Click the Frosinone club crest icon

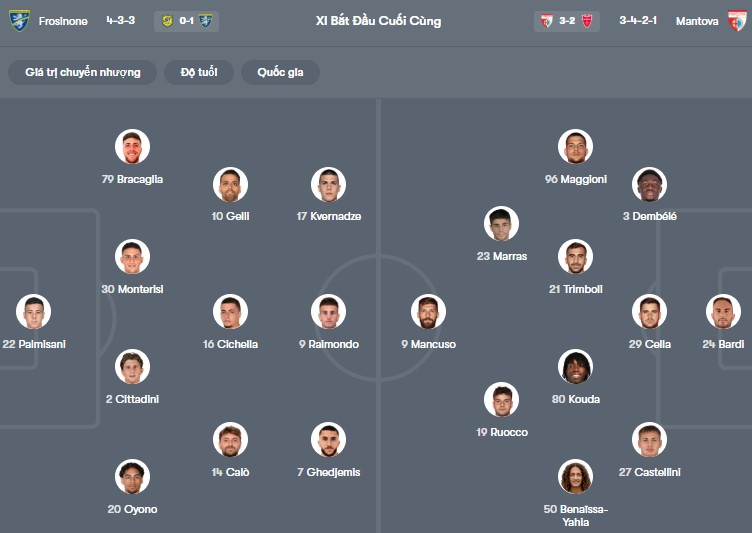[x=19, y=21]
